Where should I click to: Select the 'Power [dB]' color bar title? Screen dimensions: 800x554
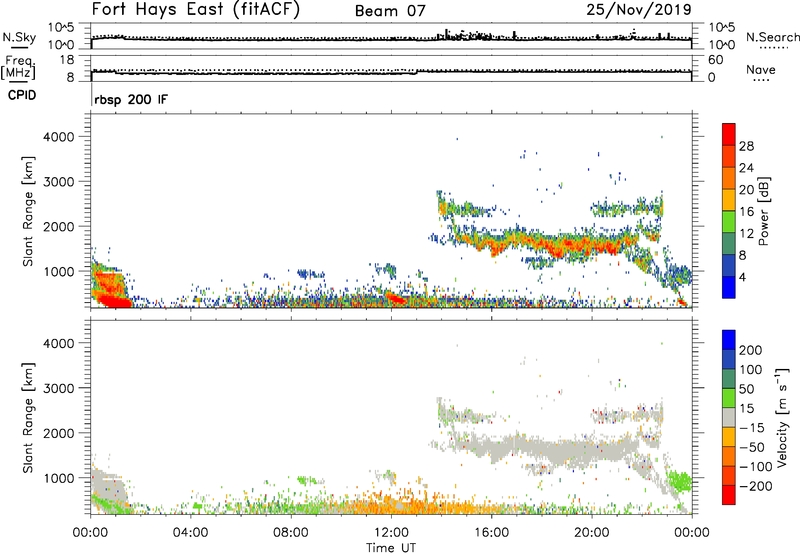(x=763, y=211)
